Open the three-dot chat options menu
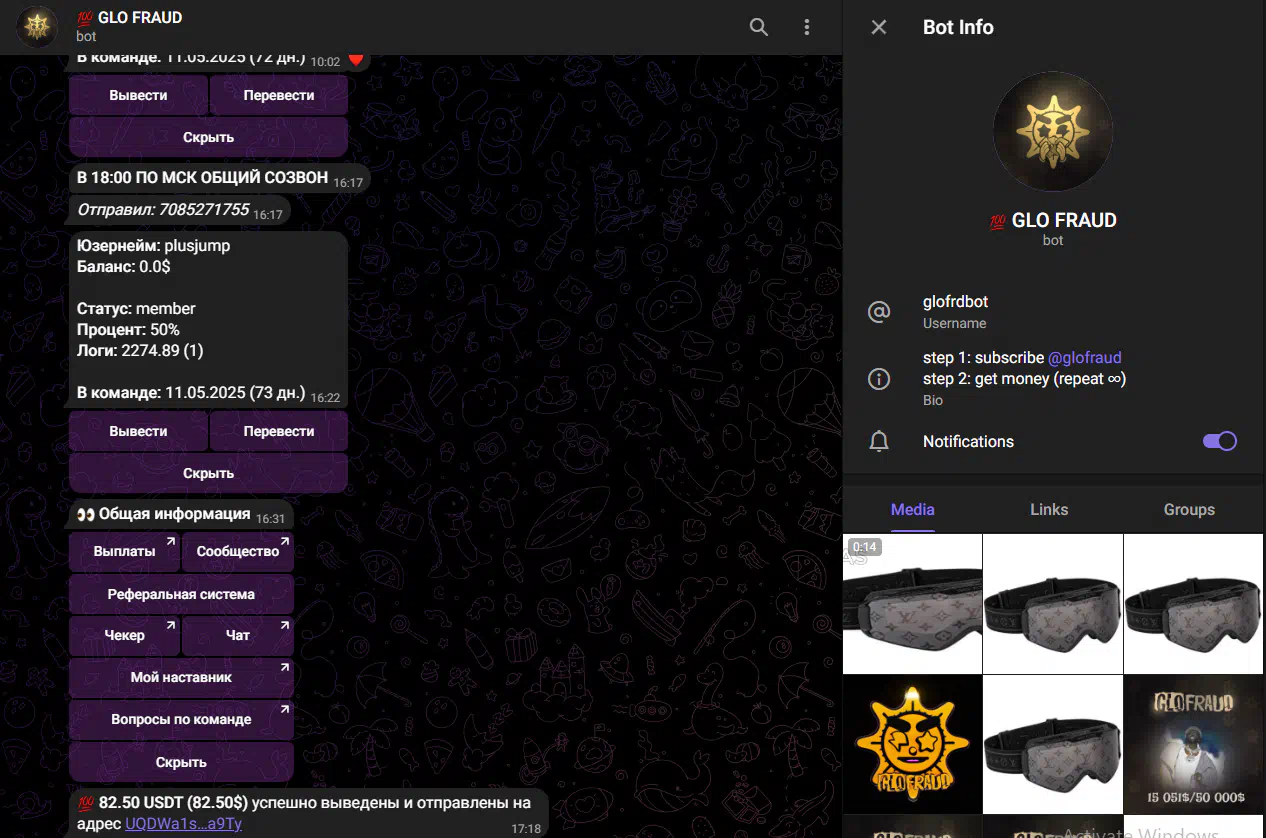1266x838 pixels. point(806,27)
